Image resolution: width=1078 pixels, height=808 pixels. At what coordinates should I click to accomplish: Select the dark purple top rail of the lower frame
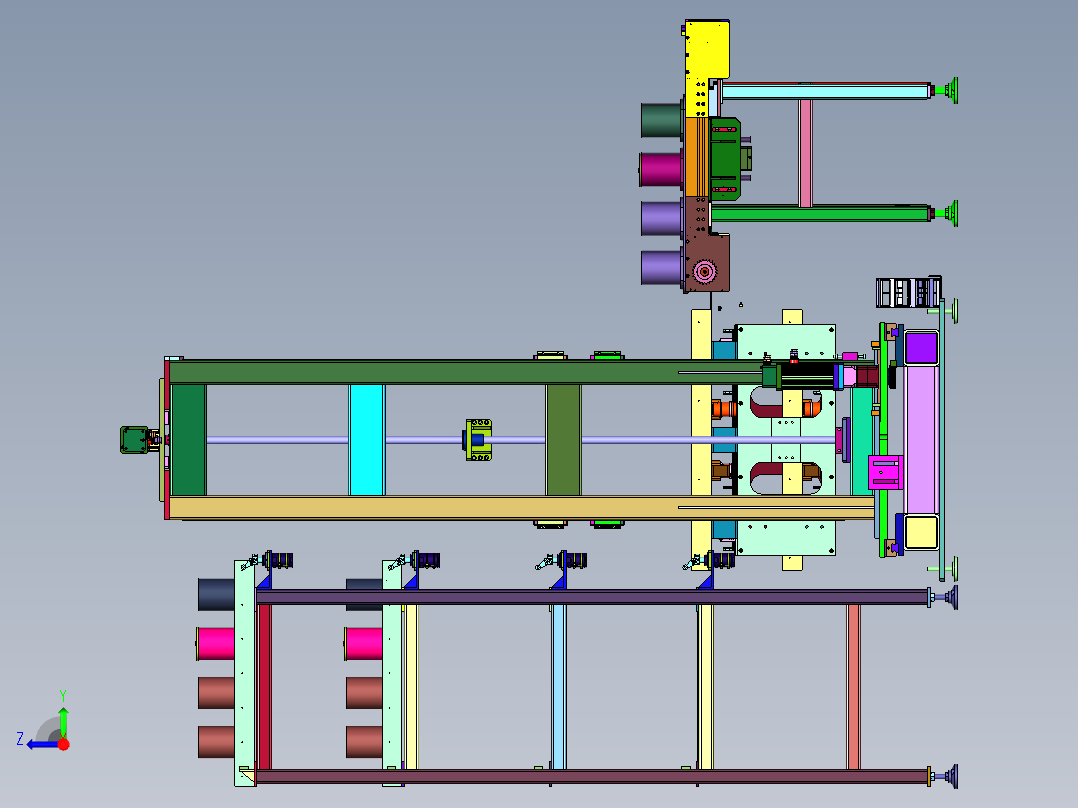592,597
